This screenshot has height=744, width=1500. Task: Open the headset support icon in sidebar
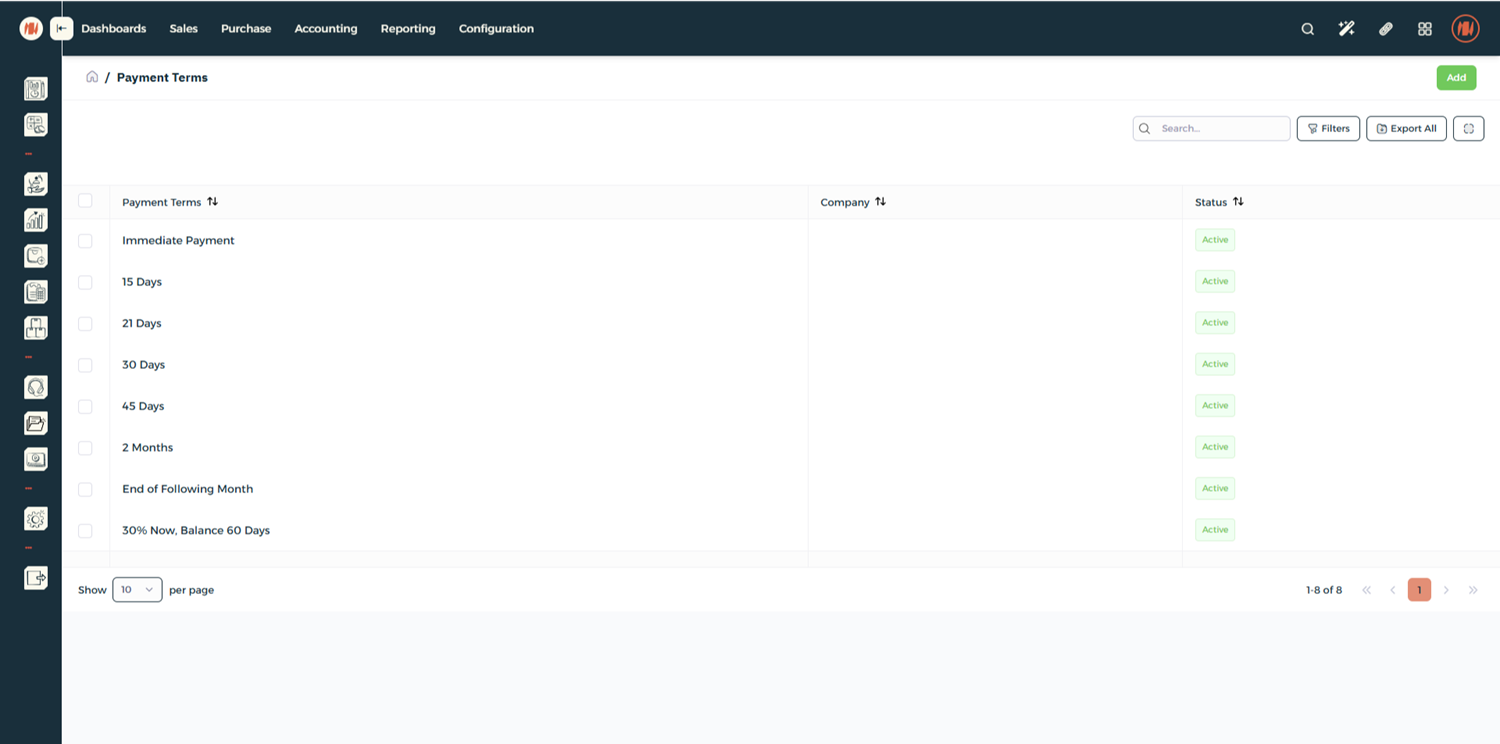pyautogui.click(x=36, y=388)
